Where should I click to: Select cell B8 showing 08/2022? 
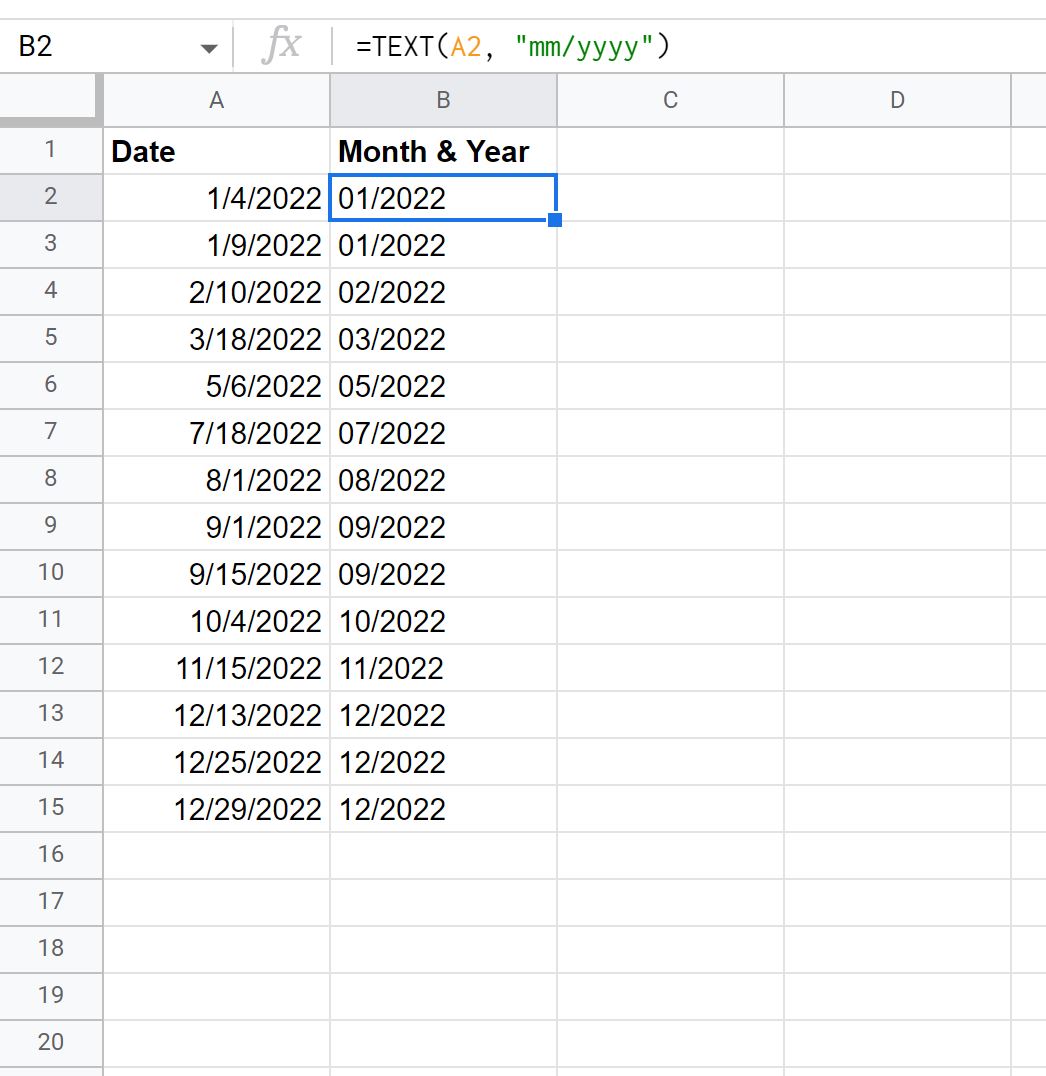pos(443,480)
